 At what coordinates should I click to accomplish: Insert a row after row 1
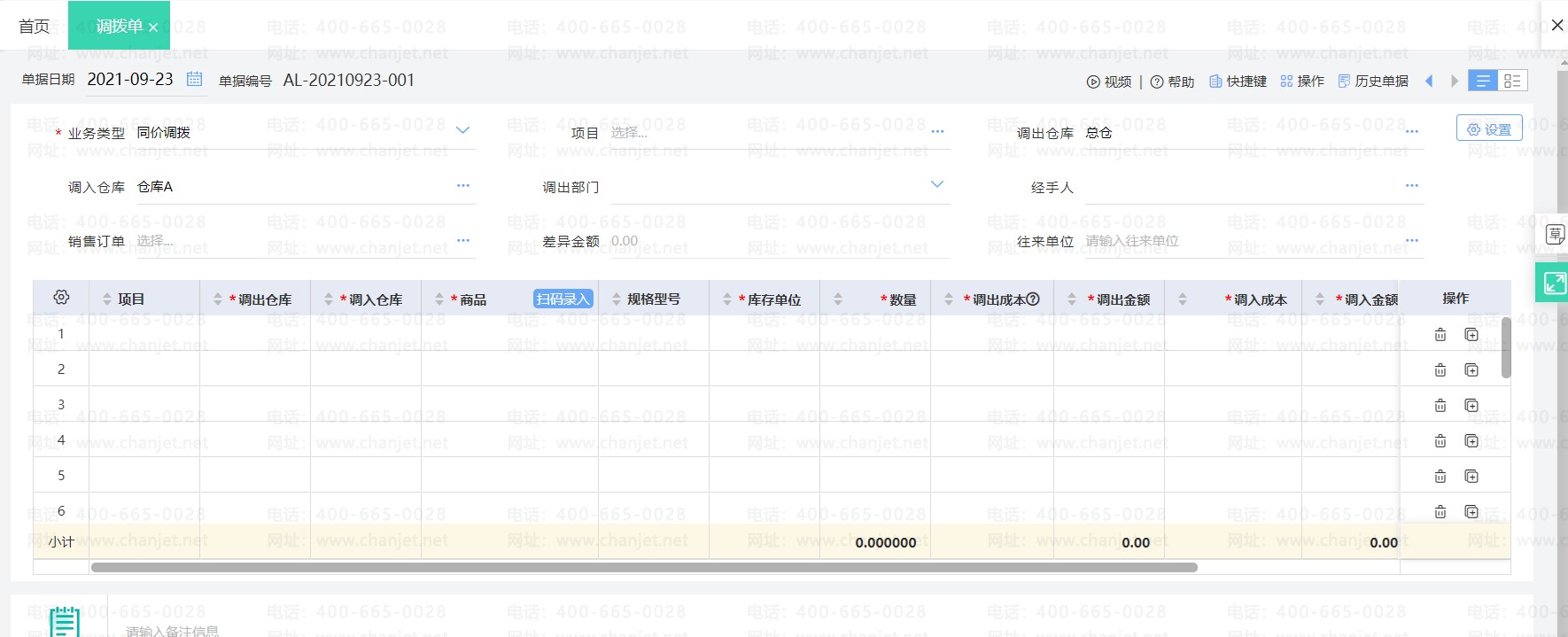[1471, 334]
